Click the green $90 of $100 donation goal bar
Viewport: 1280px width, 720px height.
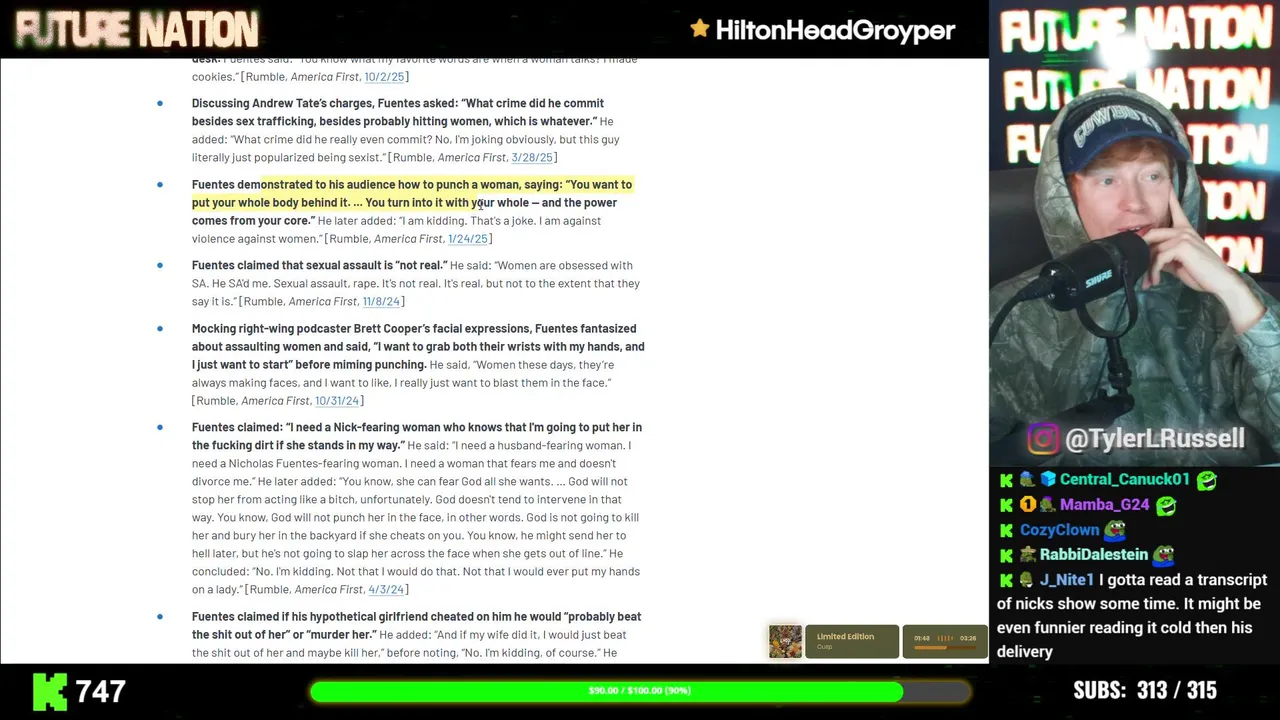[x=639, y=691]
